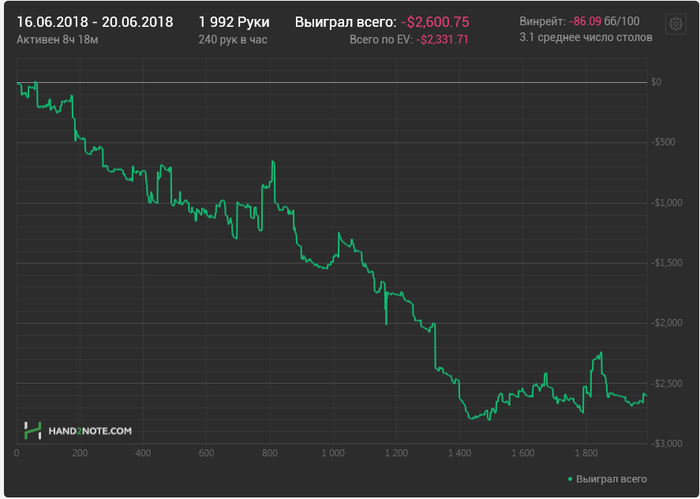
Task: Click the x-axis label 400
Action: 143,453
